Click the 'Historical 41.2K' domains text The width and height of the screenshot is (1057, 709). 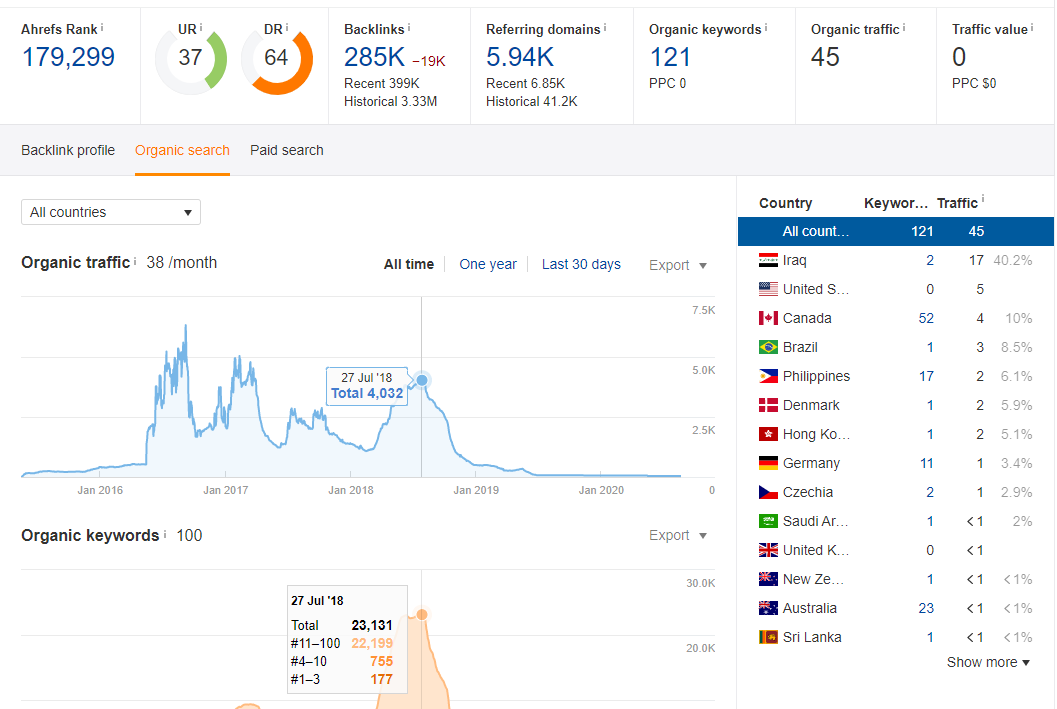click(531, 102)
